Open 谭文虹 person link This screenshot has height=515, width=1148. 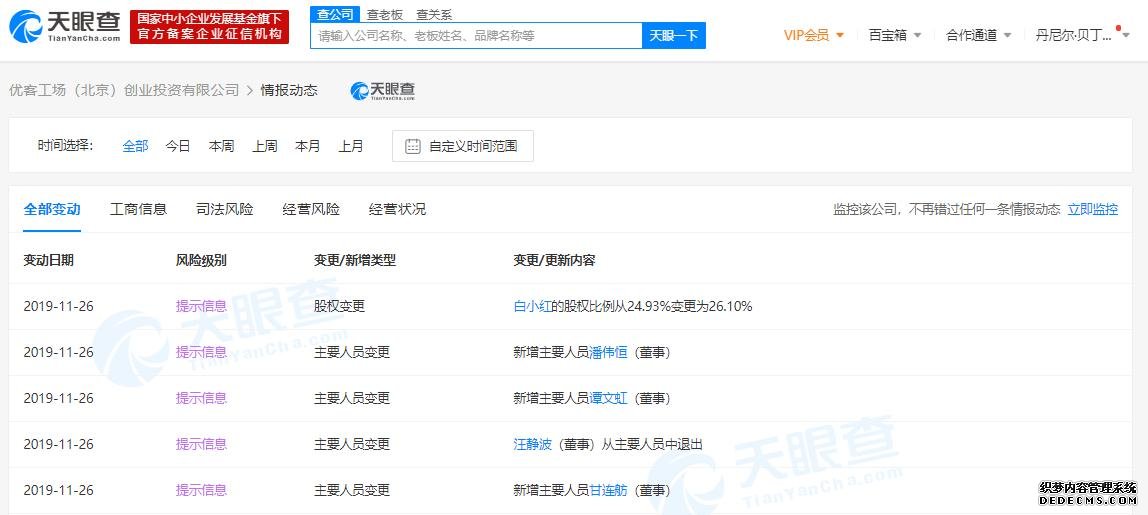608,399
